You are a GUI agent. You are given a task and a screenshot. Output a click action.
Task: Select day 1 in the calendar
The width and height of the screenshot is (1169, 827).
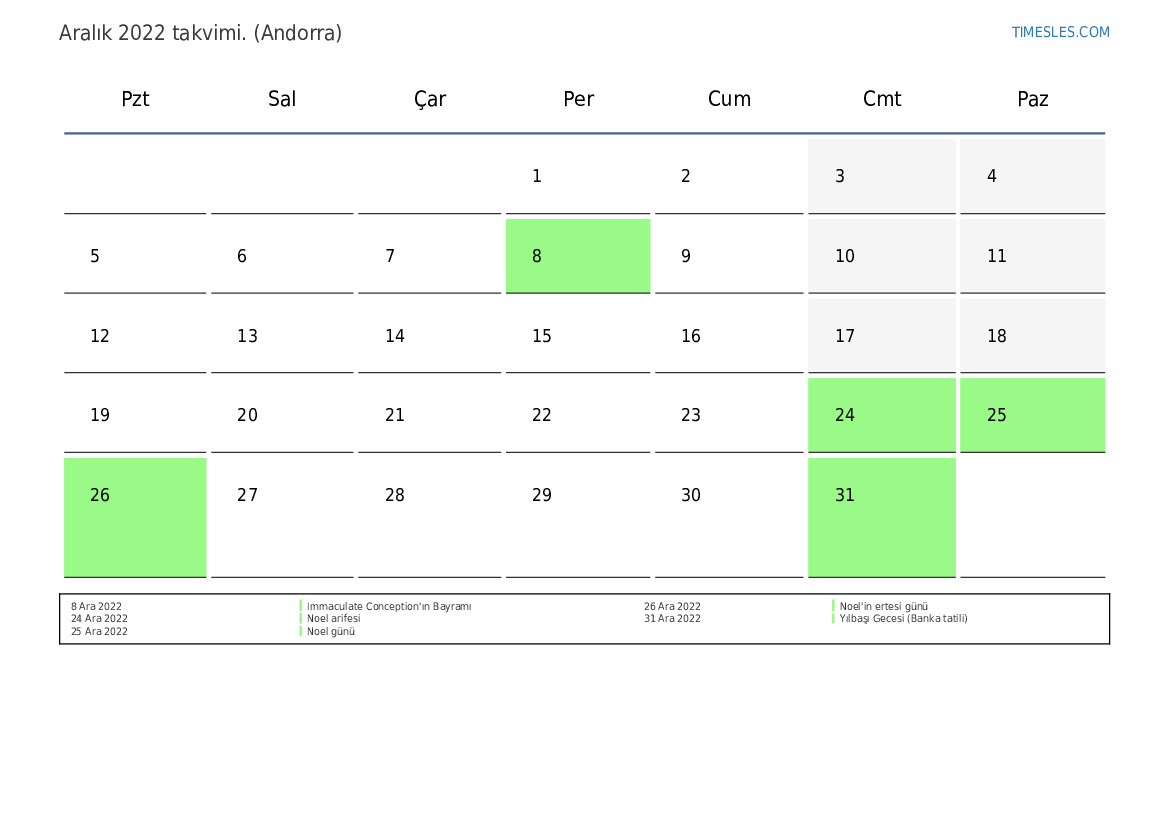tap(578, 176)
